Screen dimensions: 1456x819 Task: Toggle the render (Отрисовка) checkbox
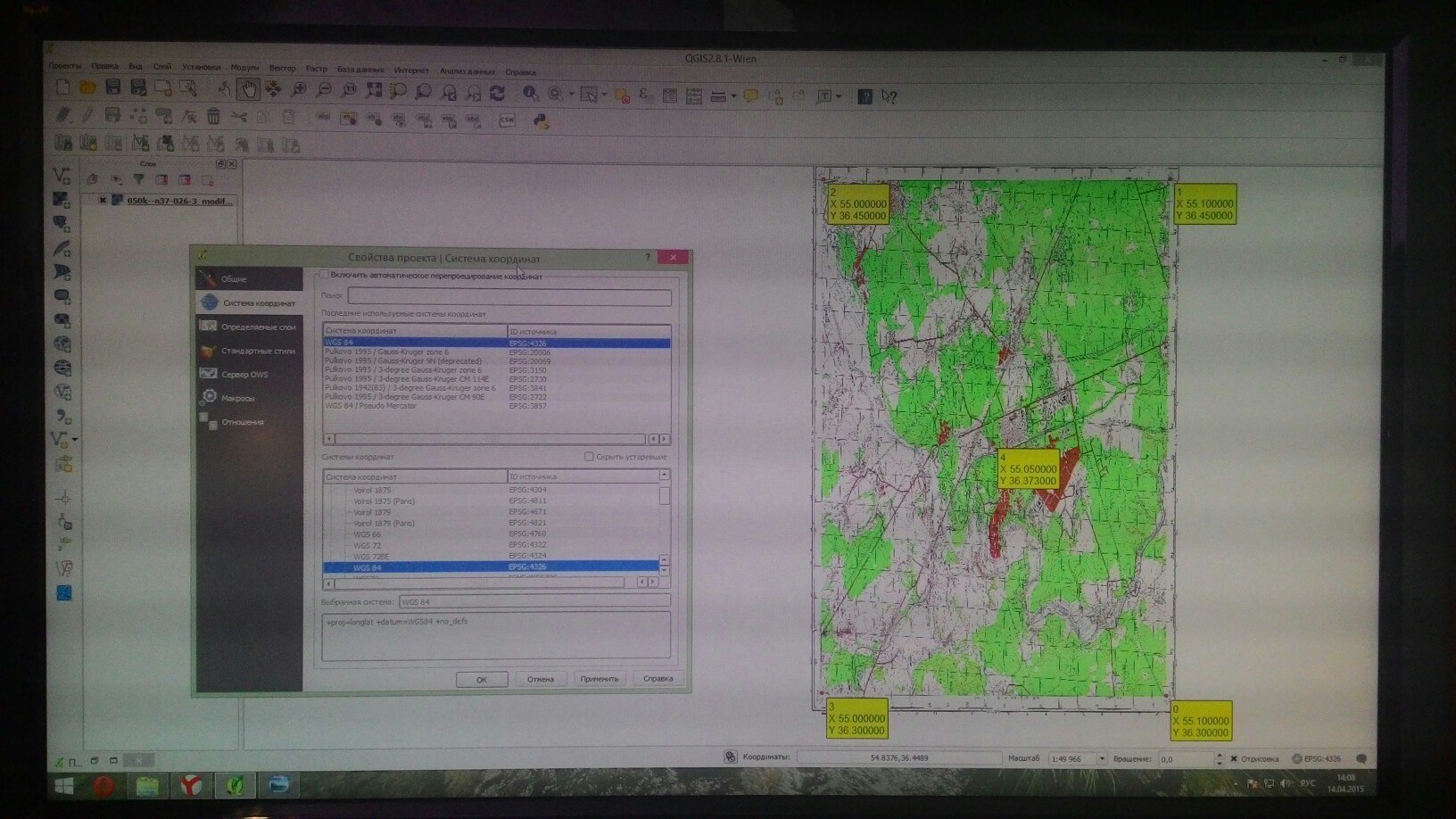point(1234,758)
